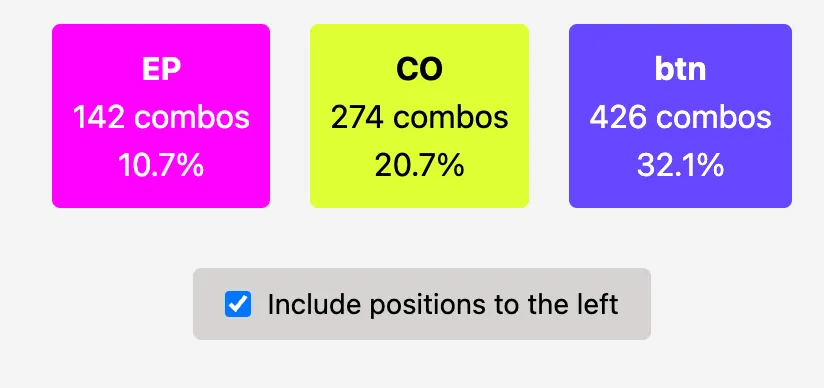Click the white checkmark icon in blue box
Image resolution: width=824 pixels, height=388 pixels.
(x=238, y=304)
